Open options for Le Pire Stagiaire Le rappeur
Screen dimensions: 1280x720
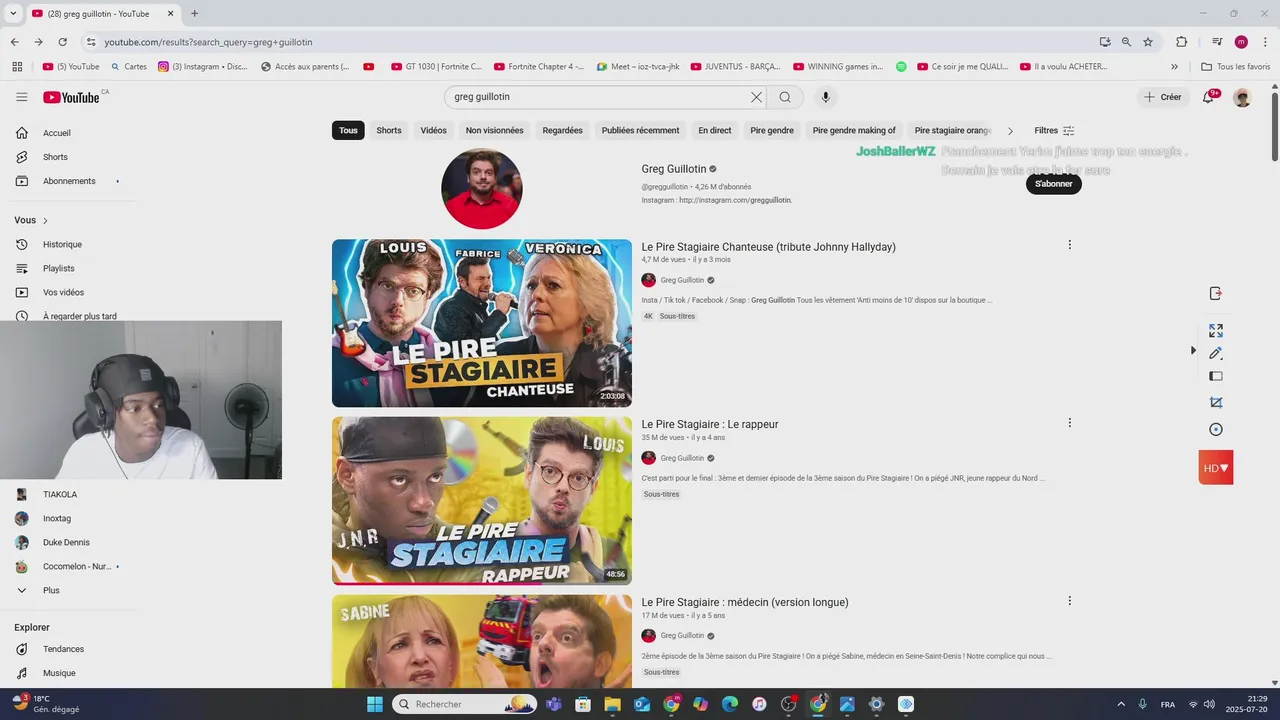pyautogui.click(x=1069, y=423)
